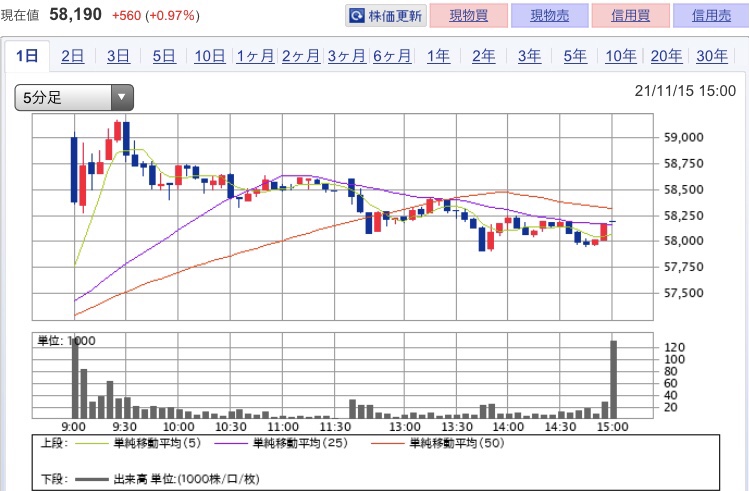
Task: Switch to the 5日 chart period
Action: pos(164,56)
